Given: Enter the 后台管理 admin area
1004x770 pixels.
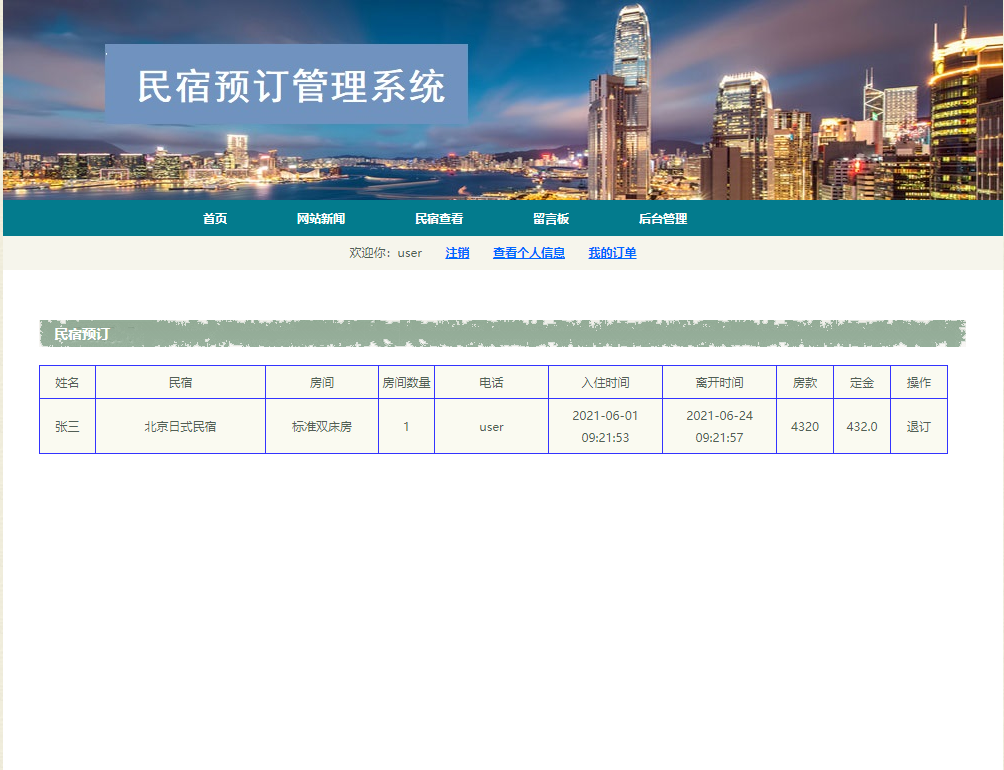Looking at the screenshot, I should [x=662, y=218].
